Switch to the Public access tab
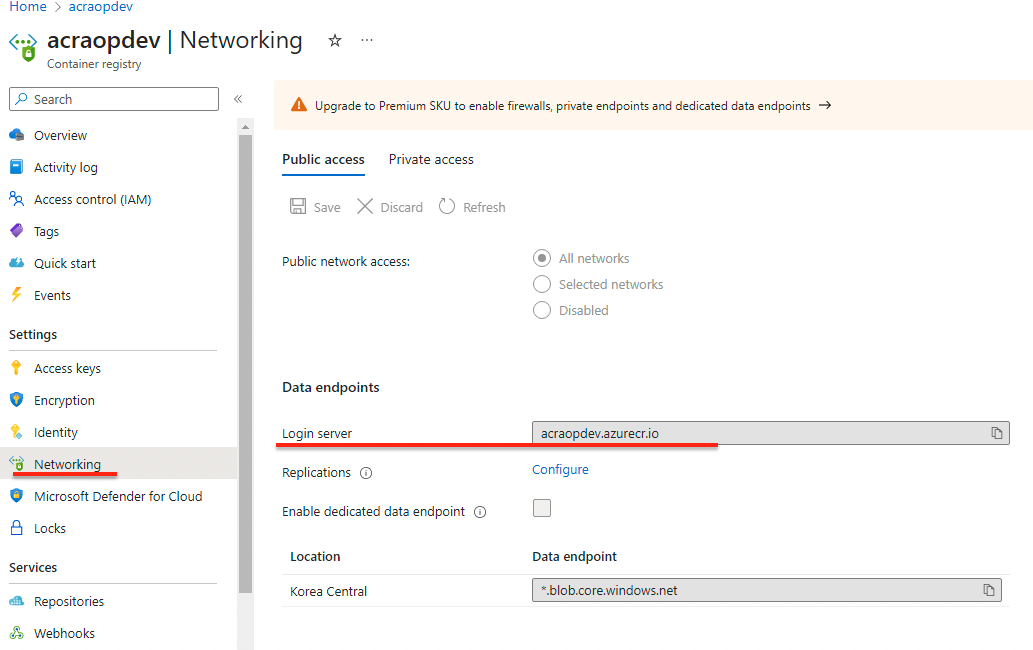This screenshot has height=650, width=1033. point(323,159)
